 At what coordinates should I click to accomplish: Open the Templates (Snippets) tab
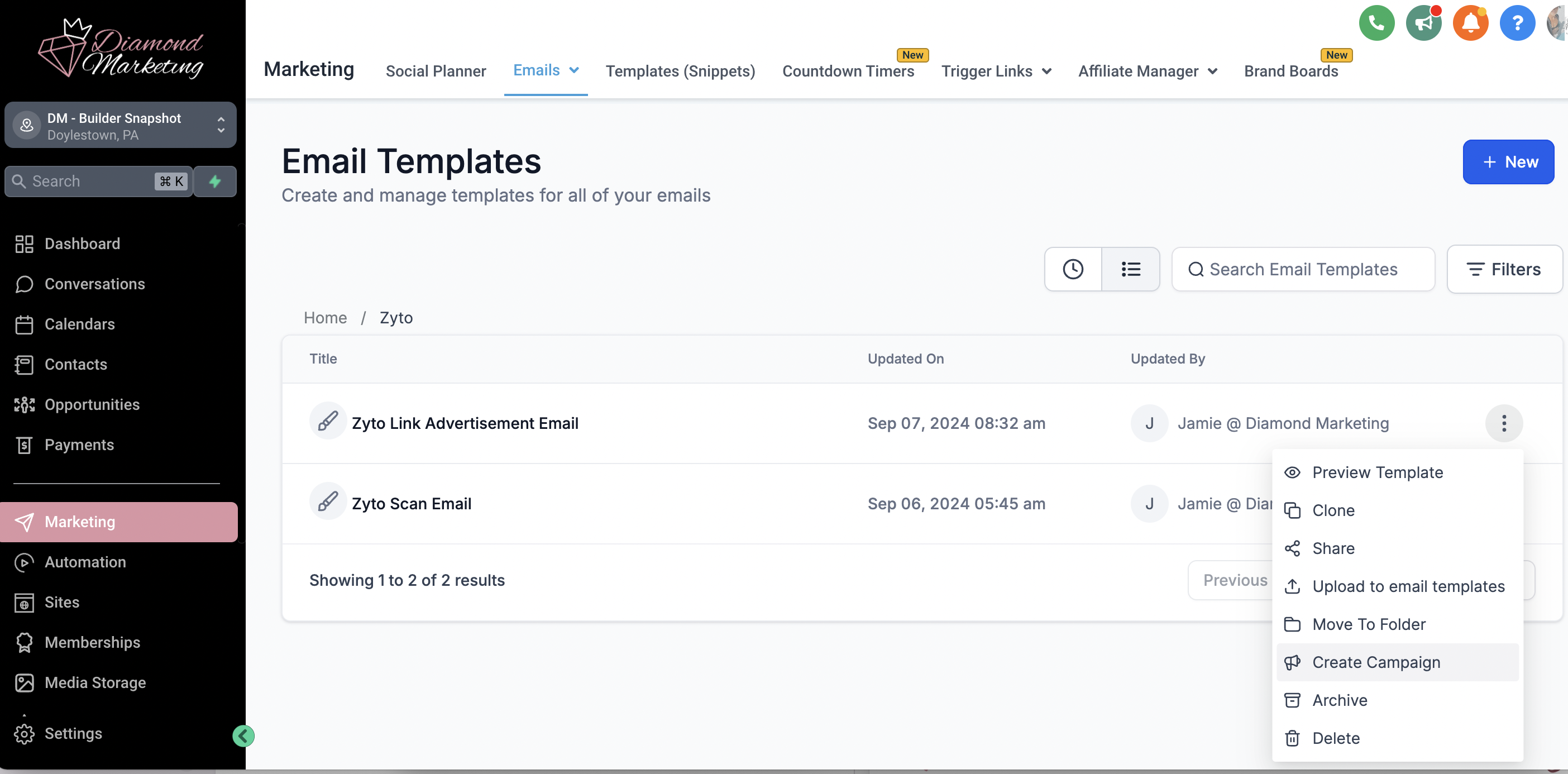tap(680, 71)
